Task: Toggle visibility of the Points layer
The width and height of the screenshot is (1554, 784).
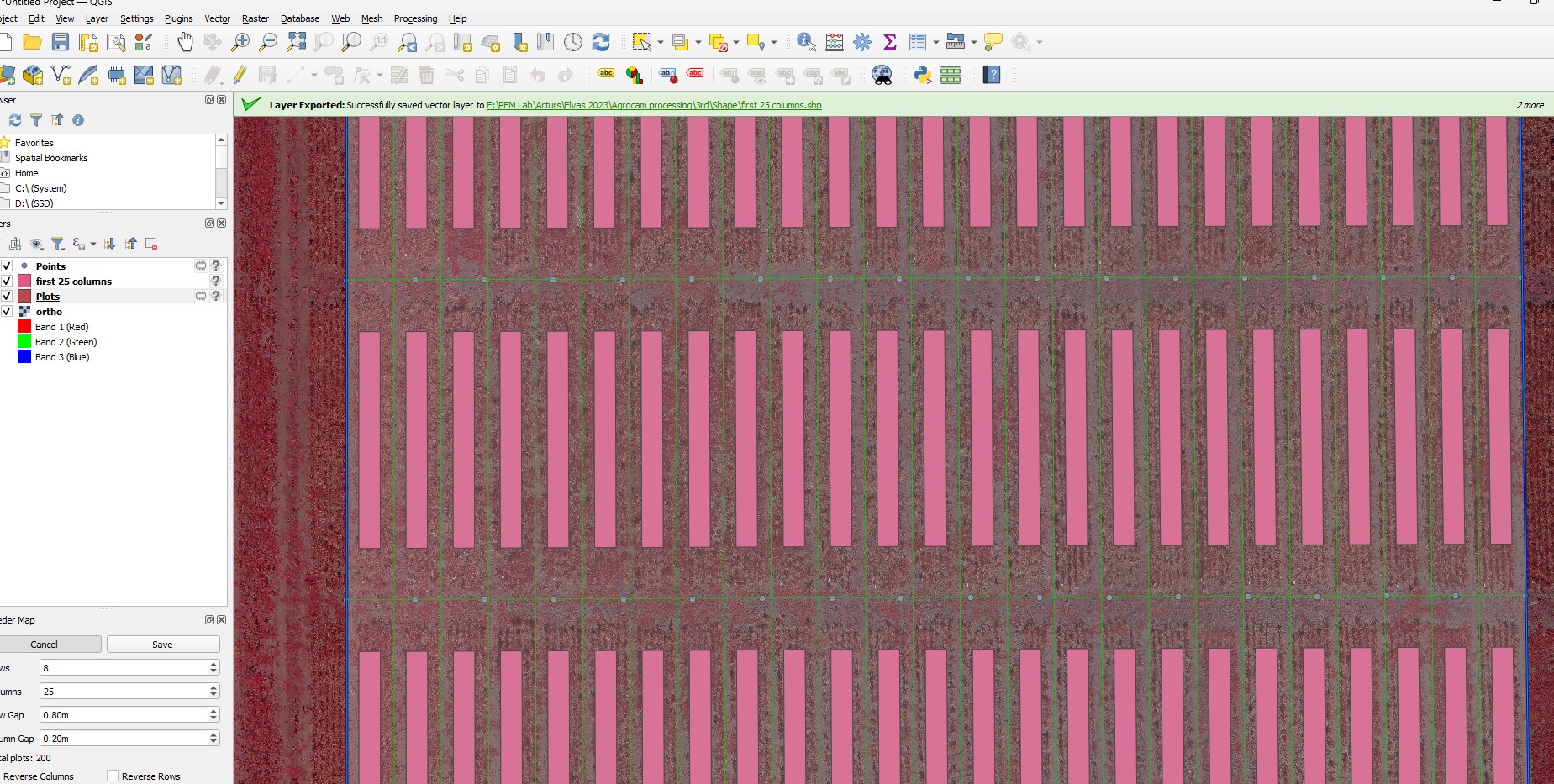Action: coord(7,266)
